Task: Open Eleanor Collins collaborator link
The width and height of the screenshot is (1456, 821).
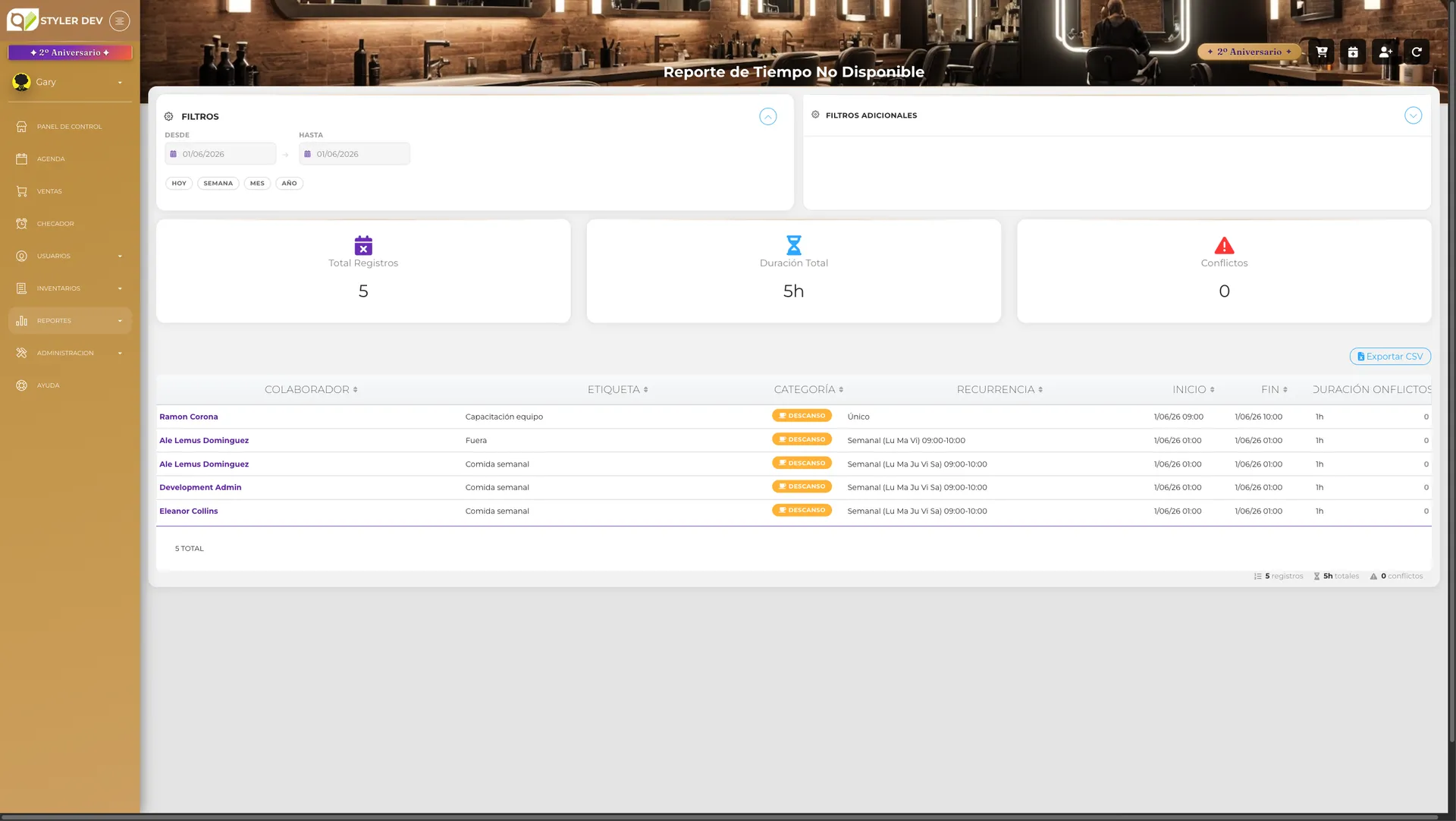Action: click(x=189, y=511)
